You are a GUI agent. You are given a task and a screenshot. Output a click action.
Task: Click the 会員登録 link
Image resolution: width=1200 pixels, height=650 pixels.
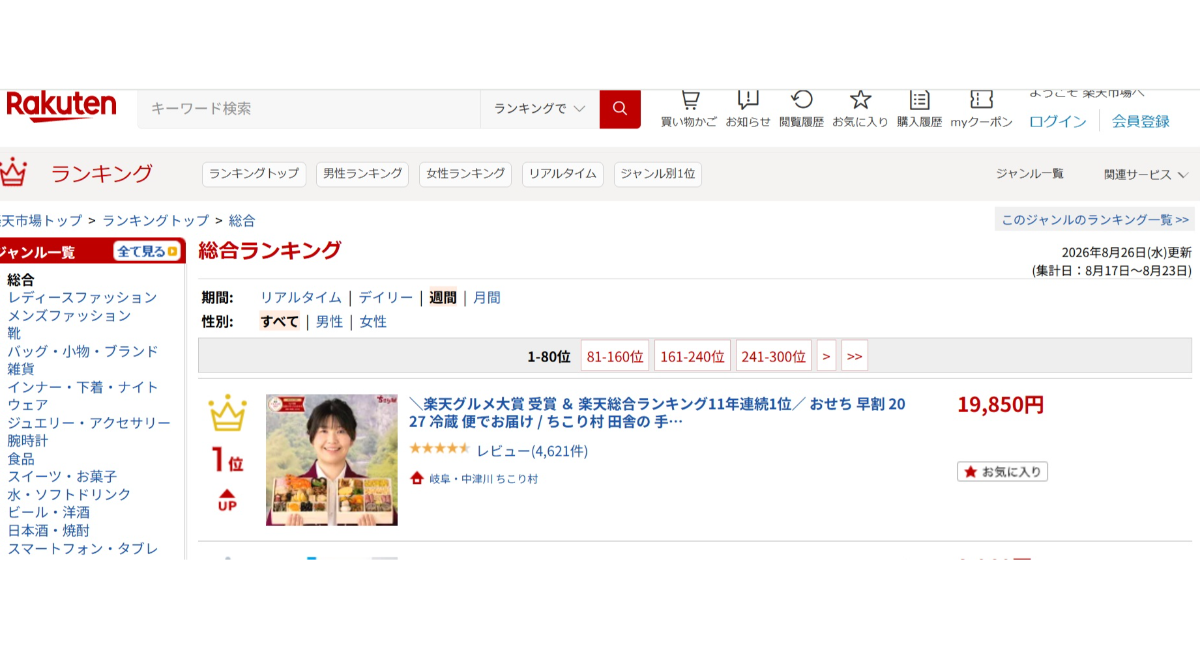pyautogui.click(x=1141, y=121)
